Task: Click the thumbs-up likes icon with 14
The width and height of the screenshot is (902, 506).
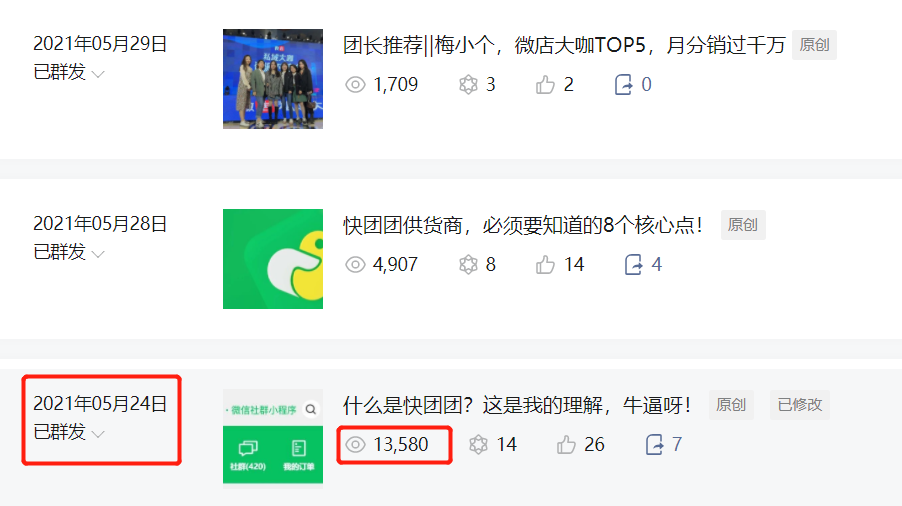Action: click(x=545, y=264)
